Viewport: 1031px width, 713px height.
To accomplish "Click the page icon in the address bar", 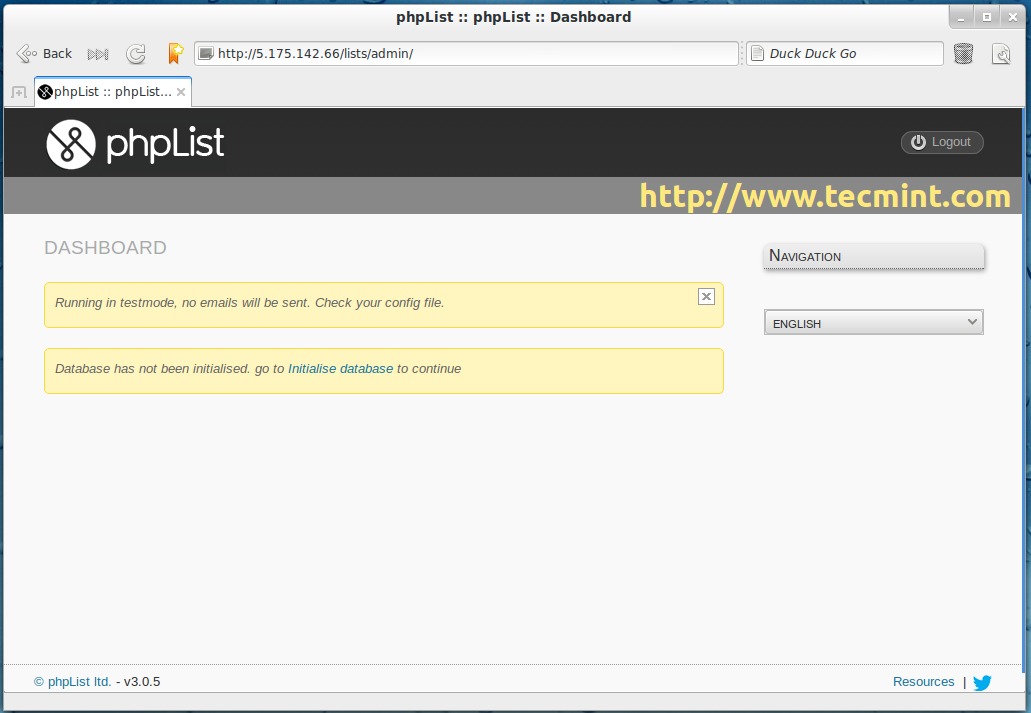I will (206, 53).
